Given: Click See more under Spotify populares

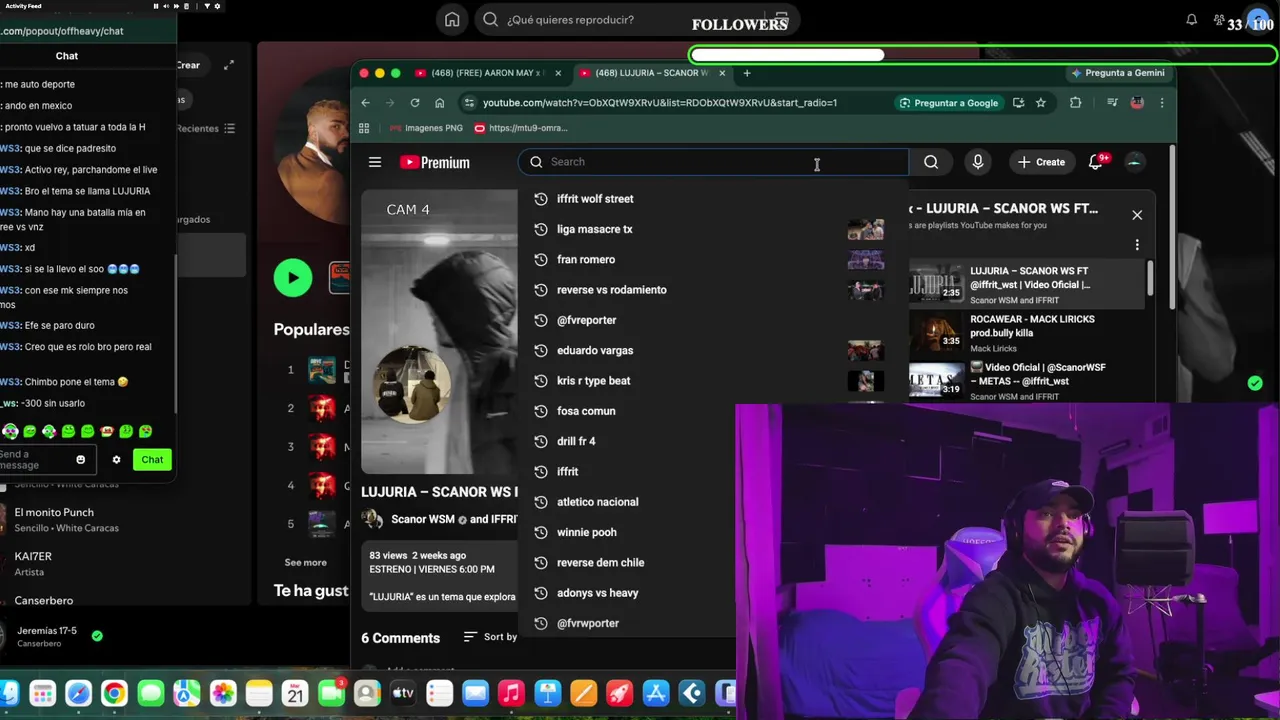Looking at the screenshot, I should pos(305,563).
